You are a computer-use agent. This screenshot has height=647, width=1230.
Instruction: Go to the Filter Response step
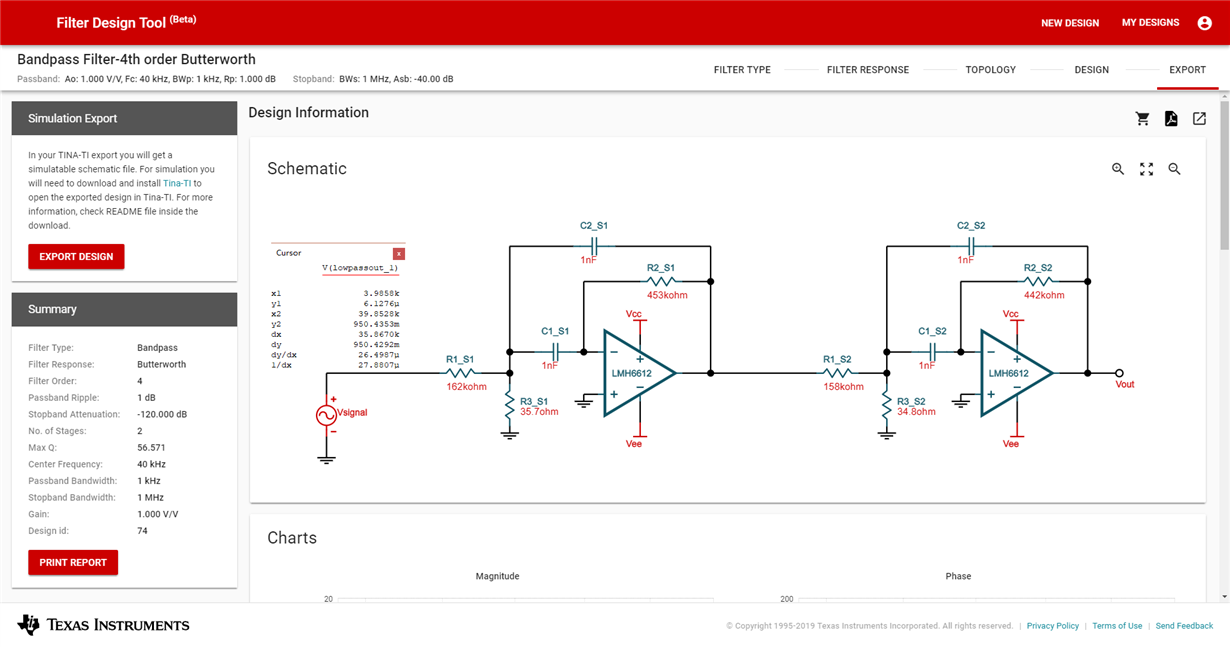coord(868,70)
